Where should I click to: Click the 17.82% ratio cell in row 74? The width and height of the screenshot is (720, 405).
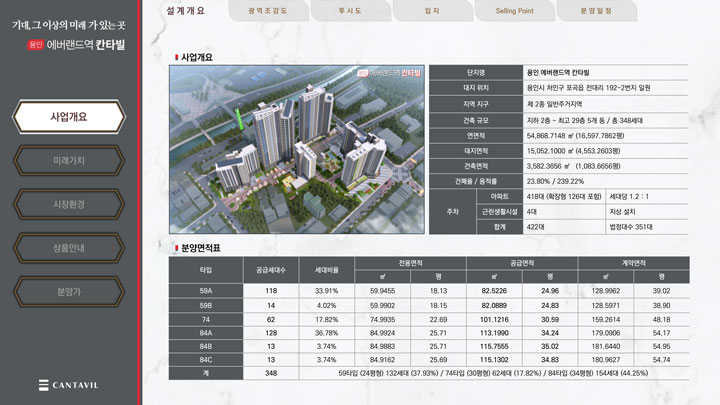pos(326,320)
